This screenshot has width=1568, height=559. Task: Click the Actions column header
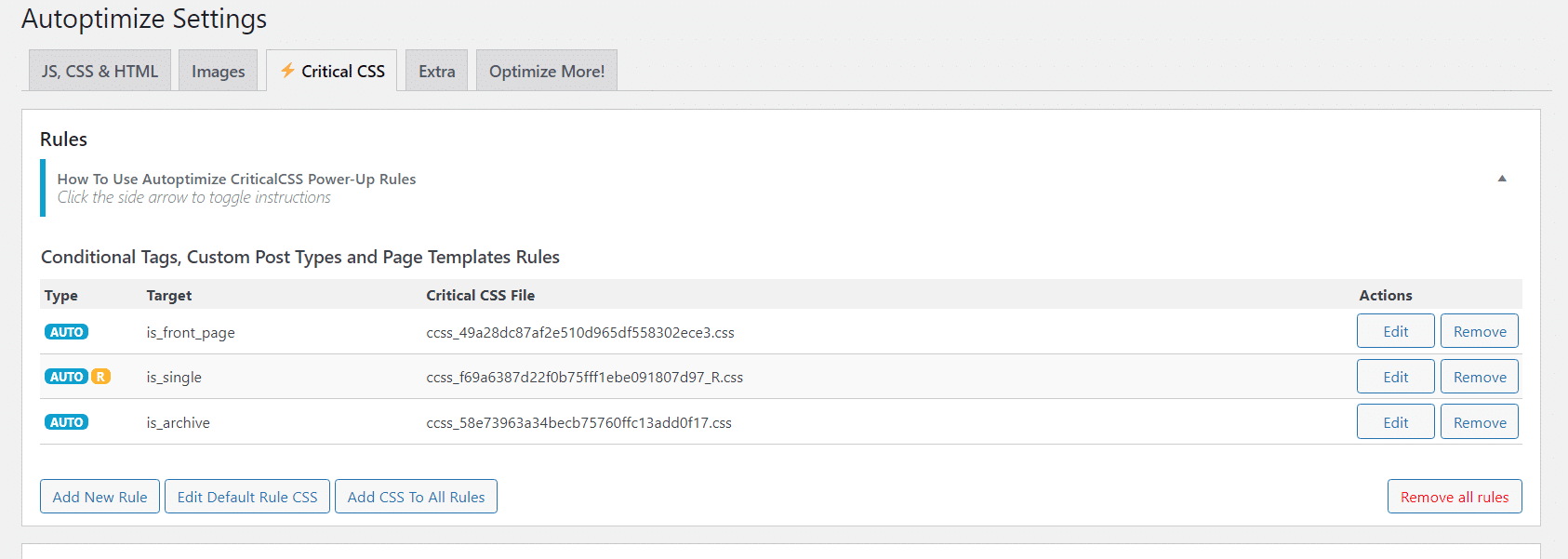coord(1386,295)
